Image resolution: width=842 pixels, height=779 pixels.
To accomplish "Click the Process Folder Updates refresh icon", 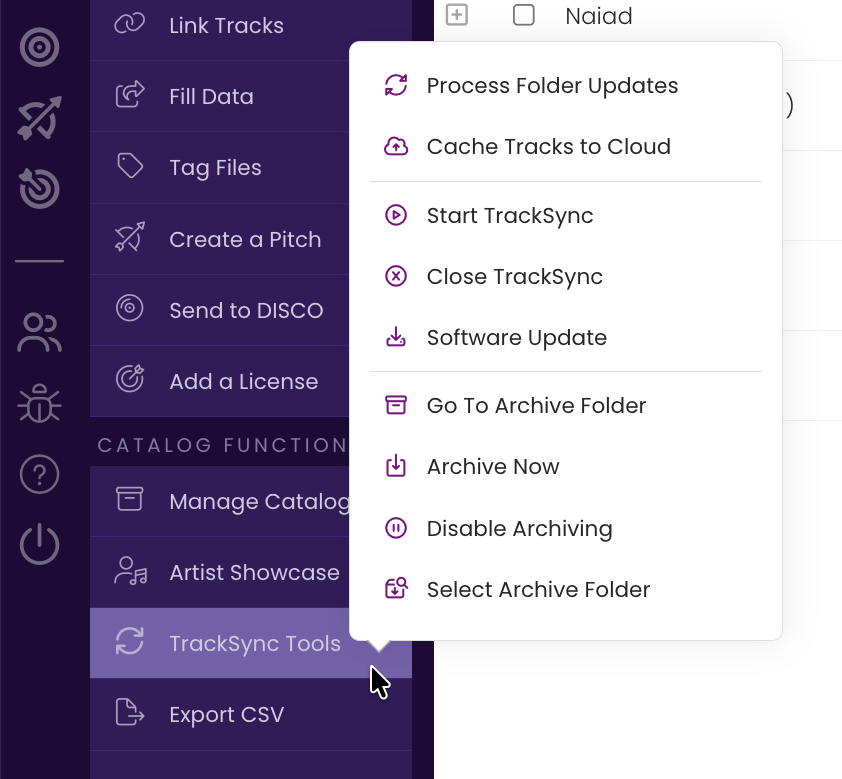I will [396, 85].
